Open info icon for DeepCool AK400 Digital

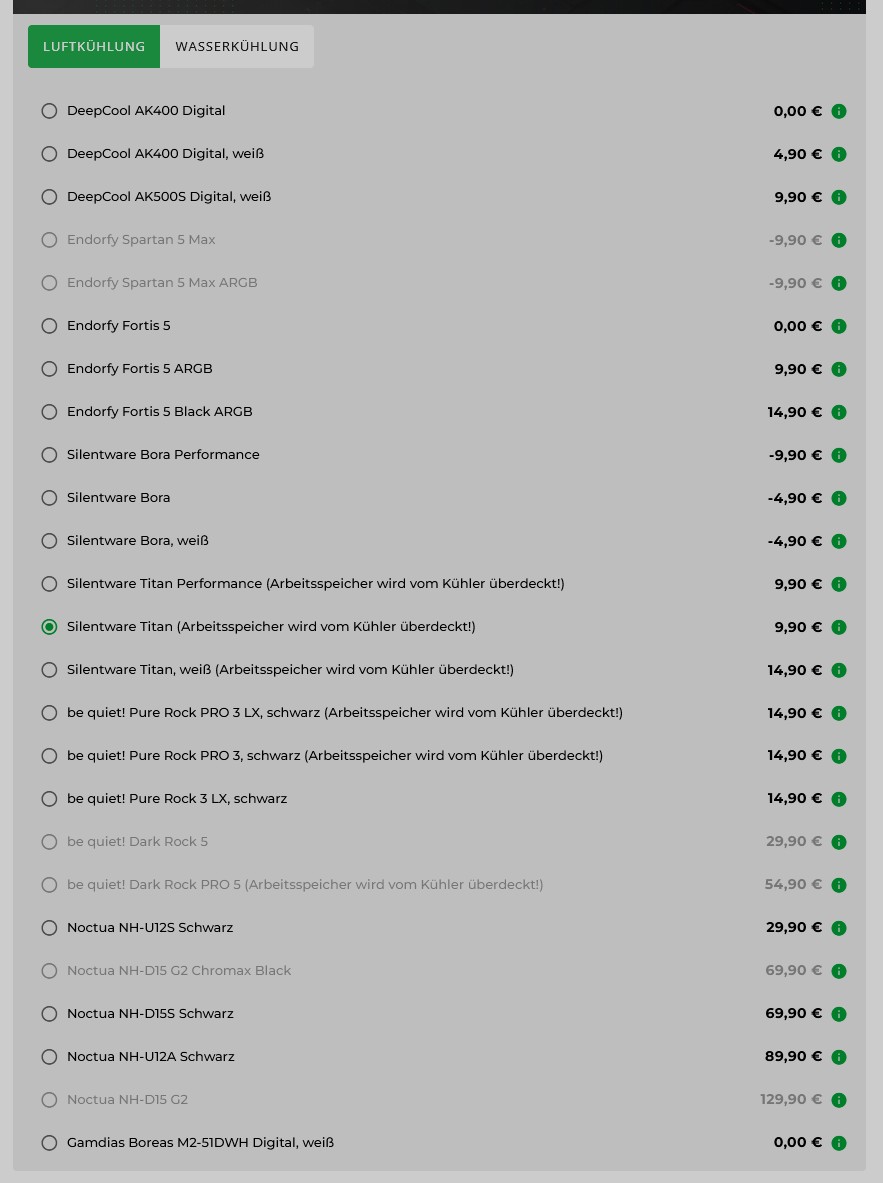coord(839,111)
